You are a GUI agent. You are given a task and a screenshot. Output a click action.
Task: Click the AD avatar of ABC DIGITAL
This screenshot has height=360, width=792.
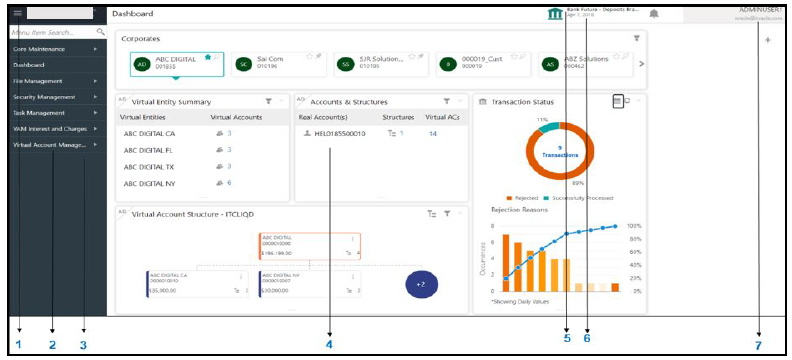point(143,65)
